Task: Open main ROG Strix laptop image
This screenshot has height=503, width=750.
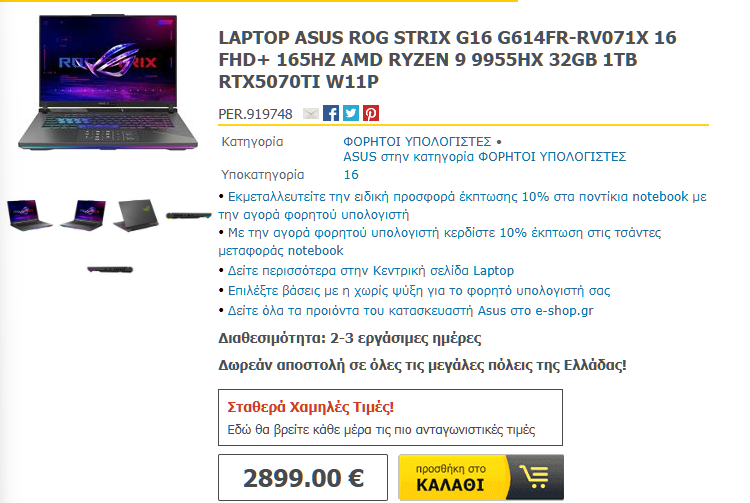Action: 108,82
